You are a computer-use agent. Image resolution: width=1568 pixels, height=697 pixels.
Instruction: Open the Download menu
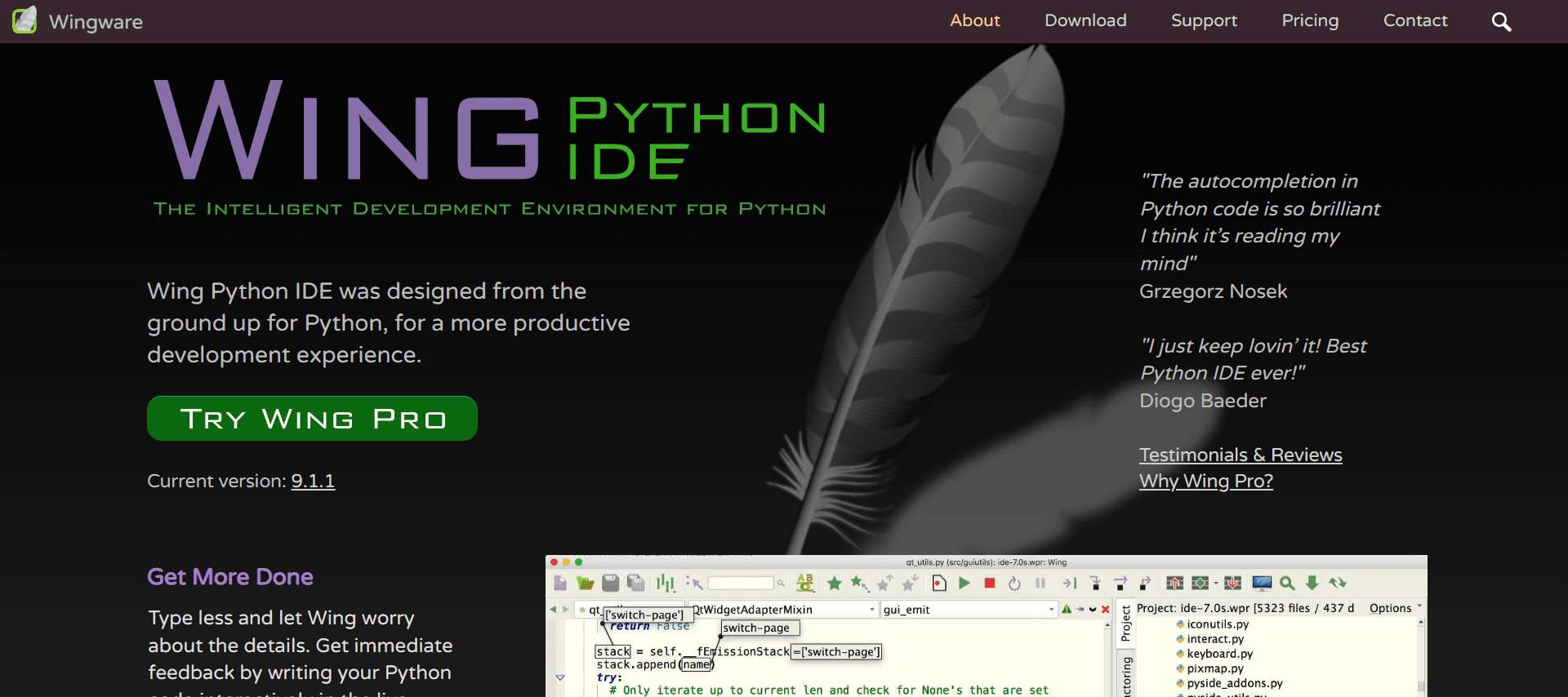click(1085, 20)
